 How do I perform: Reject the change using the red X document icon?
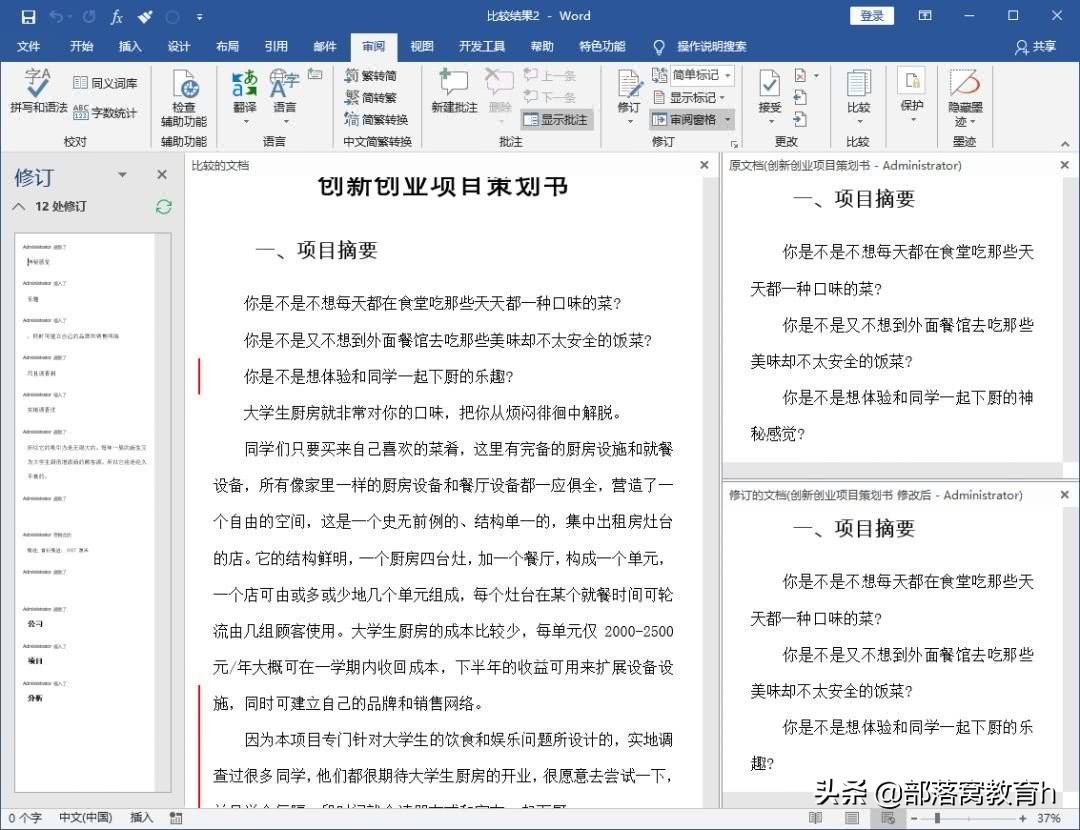[800, 76]
